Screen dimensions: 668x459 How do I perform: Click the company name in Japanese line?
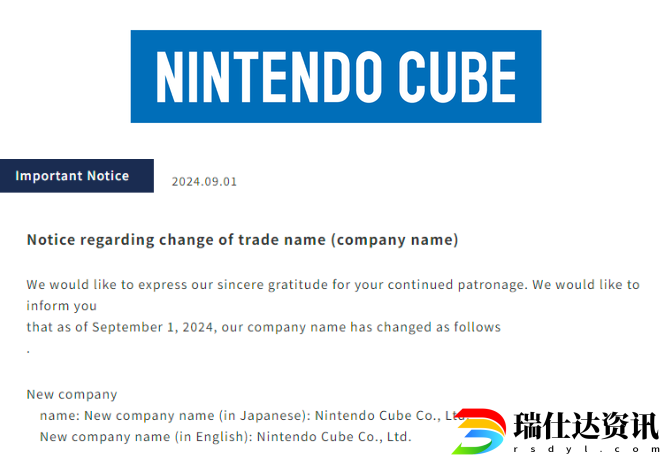[x=252, y=415]
